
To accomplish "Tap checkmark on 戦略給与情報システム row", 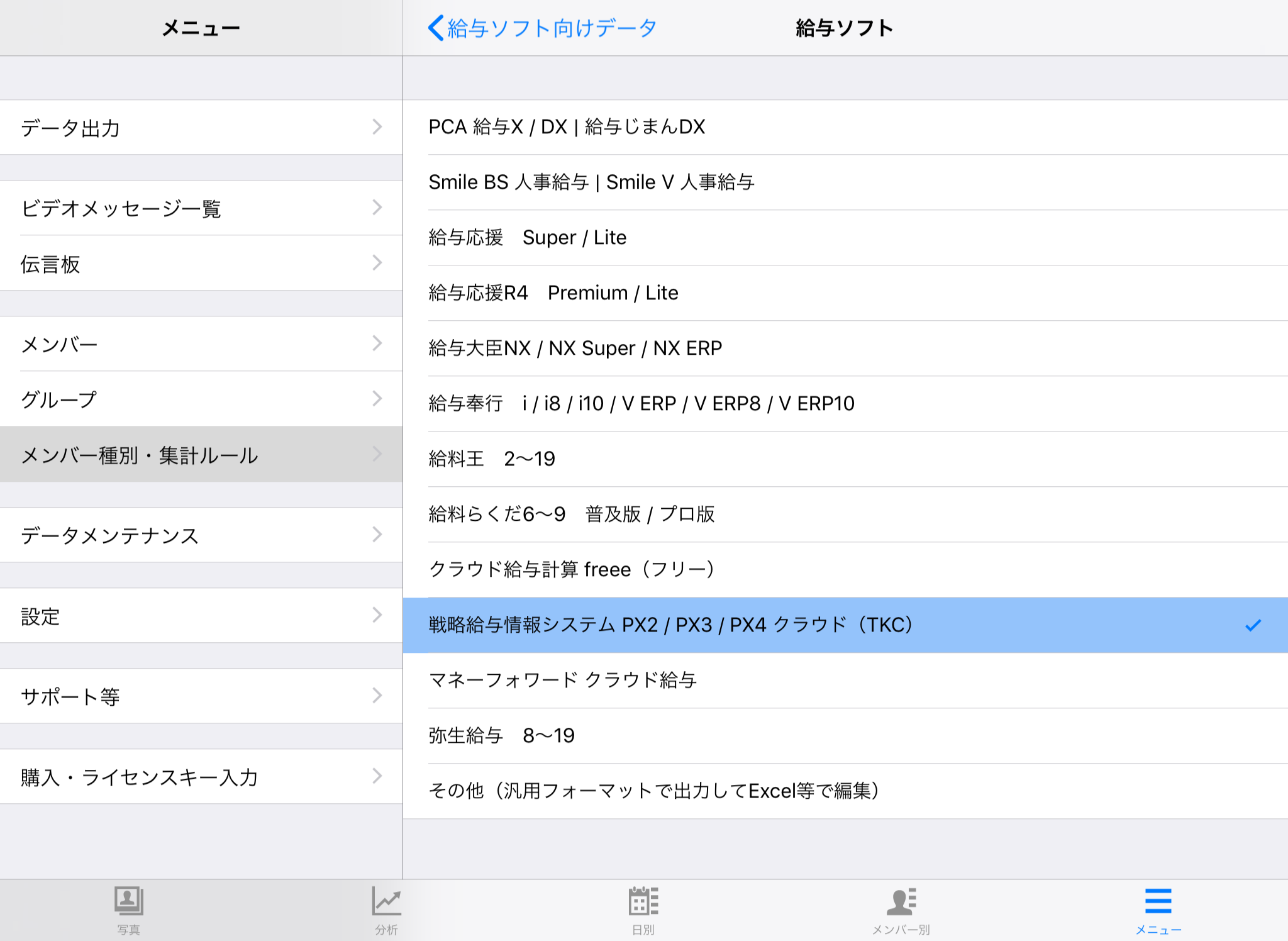I will [x=1253, y=625].
